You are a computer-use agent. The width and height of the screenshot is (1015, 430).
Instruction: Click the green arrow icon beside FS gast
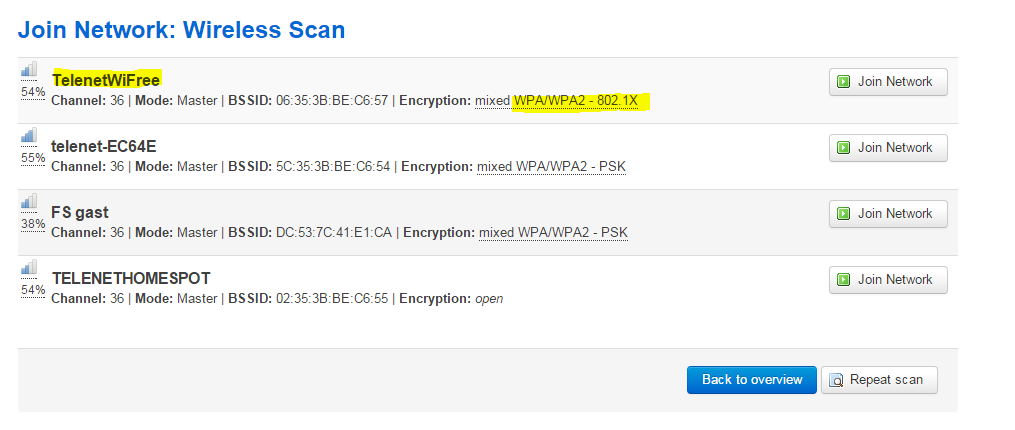click(844, 214)
